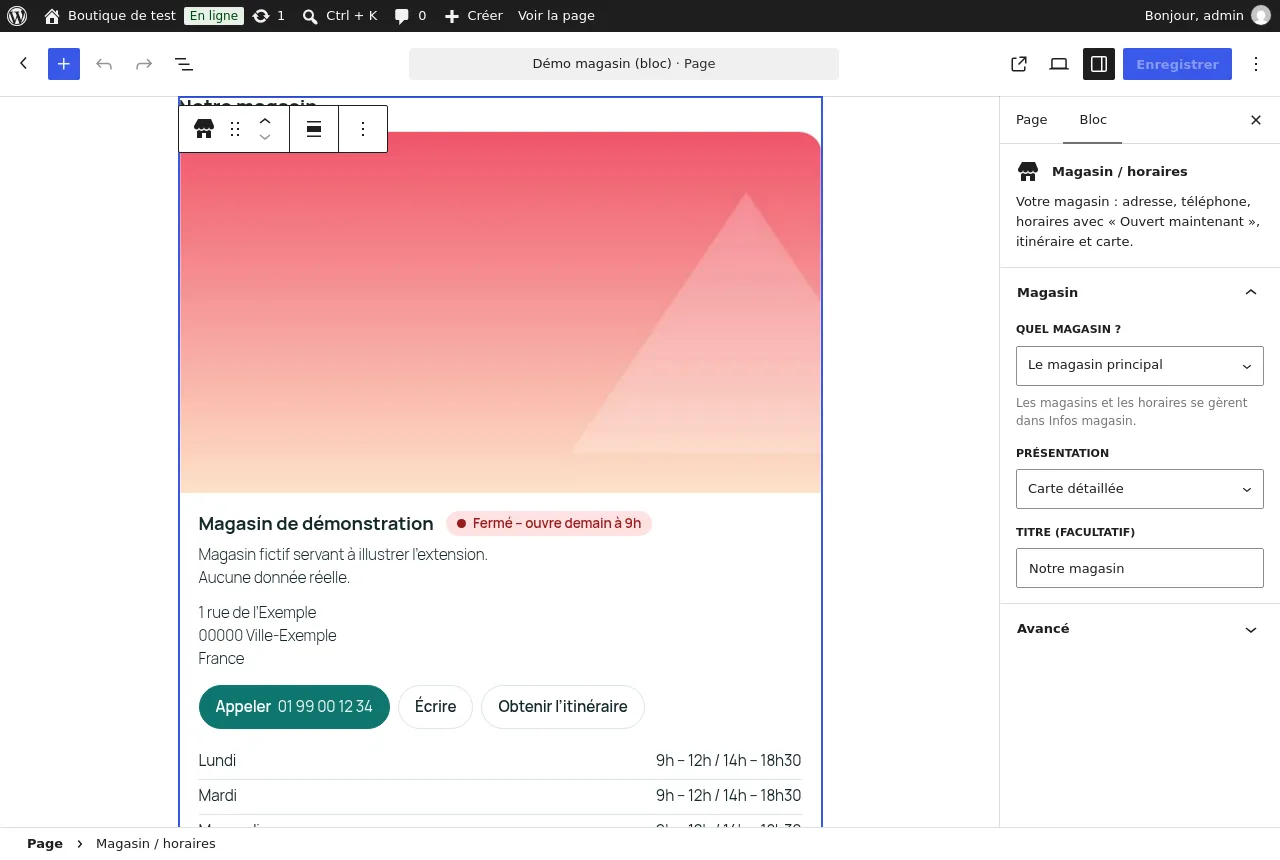Screen dimensions: 1280x860
Task: Click the Appeler 01 99 00 12 34 button
Action: click(x=294, y=707)
